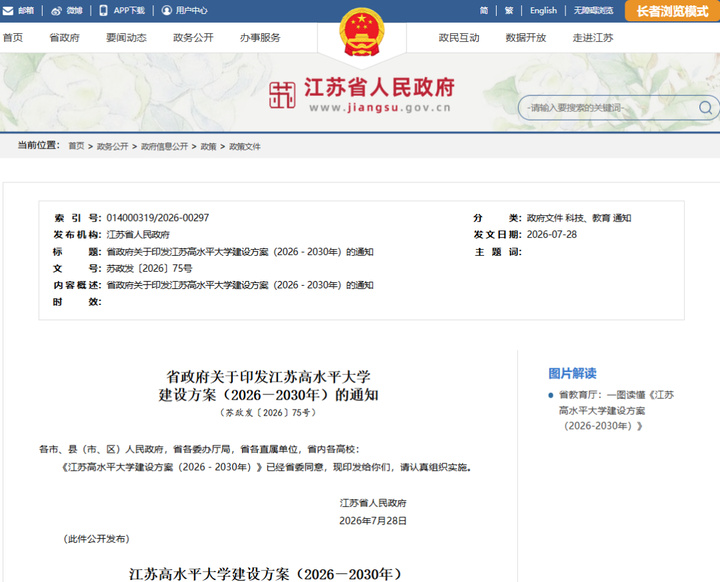
Task: Click the 标题 row value text
Action: [x=240, y=252]
